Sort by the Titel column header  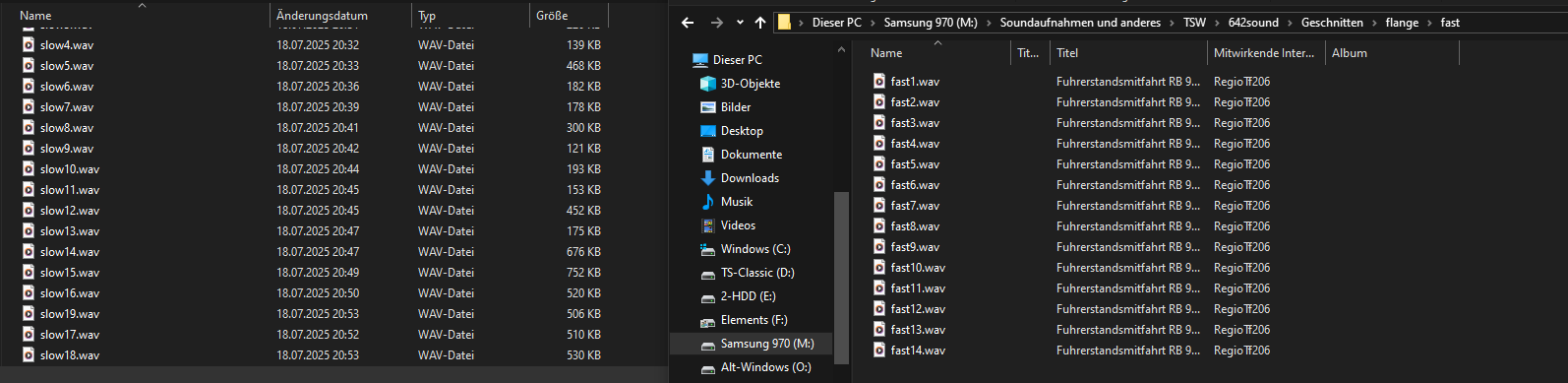1128,53
